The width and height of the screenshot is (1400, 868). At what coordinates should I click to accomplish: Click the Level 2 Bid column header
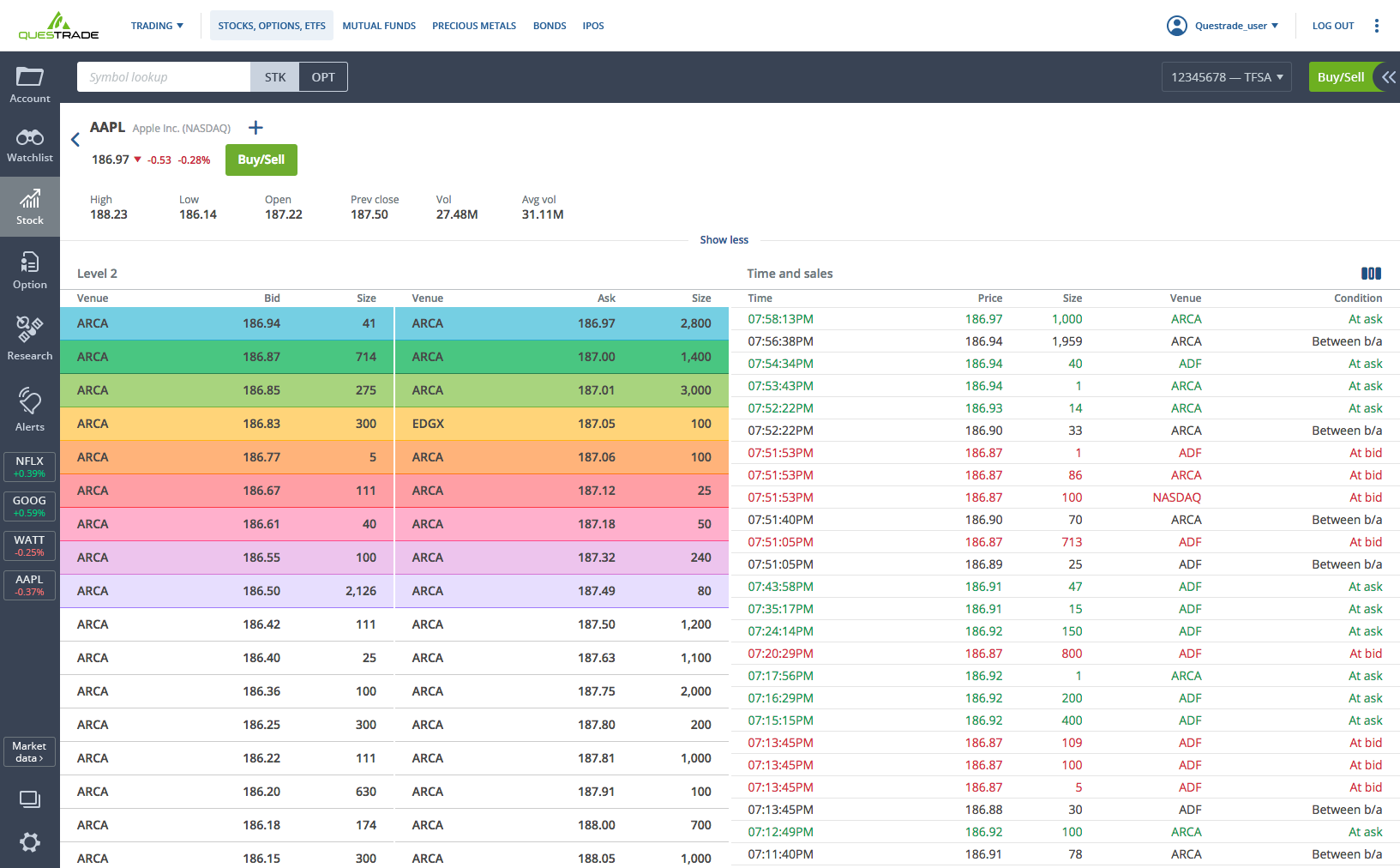[x=272, y=298]
